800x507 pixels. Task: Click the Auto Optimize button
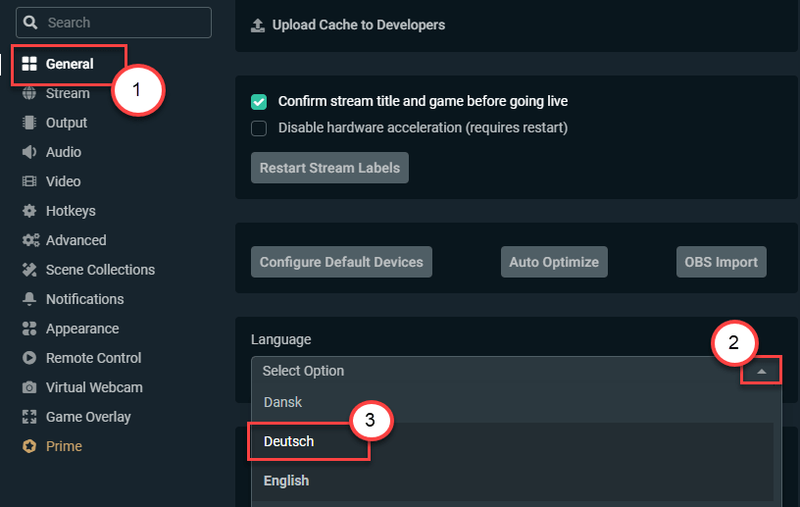tap(554, 262)
